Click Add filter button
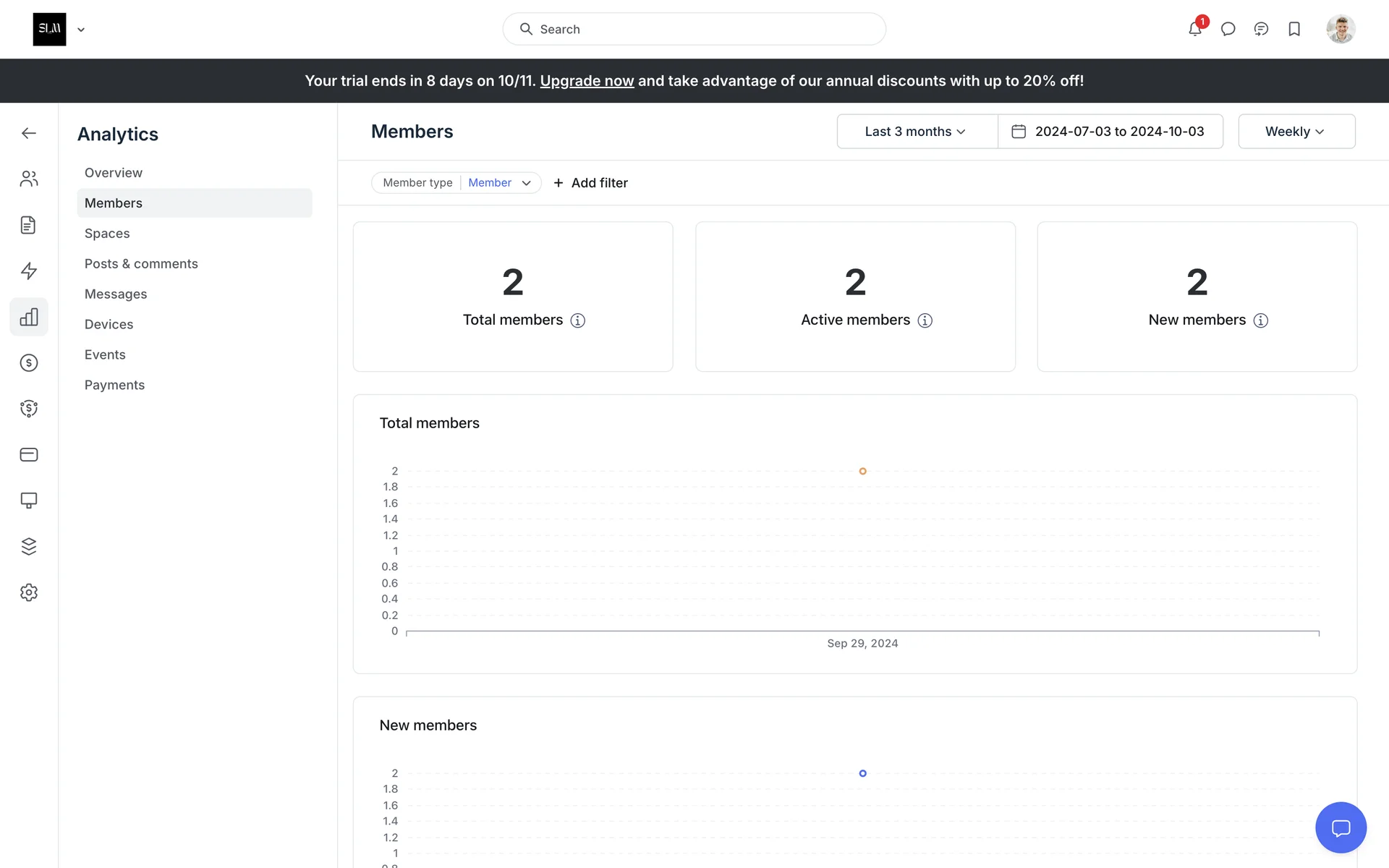Viewport: 1389px width, 868px height. tap(590, 183)
